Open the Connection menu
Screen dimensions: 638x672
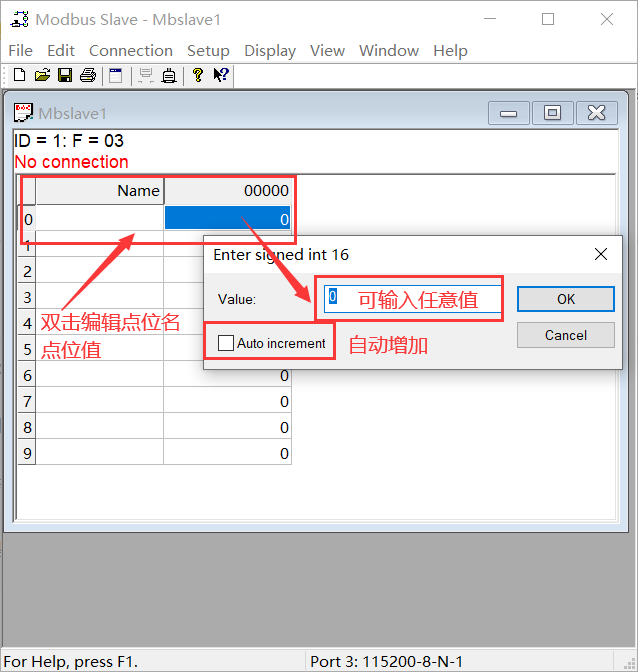(131, 51)
